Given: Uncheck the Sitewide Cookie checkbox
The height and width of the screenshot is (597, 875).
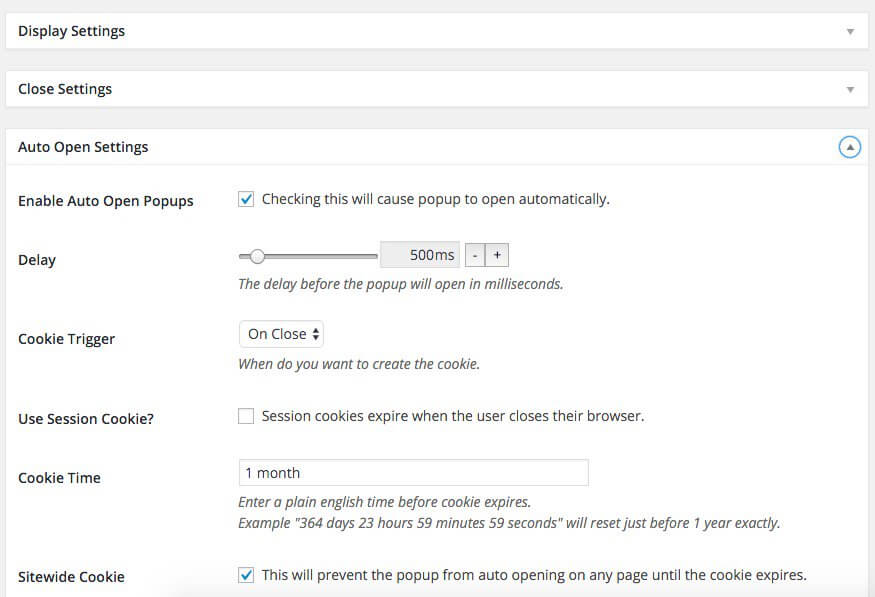Looking at the screenshot, I should tap(246, 575).
